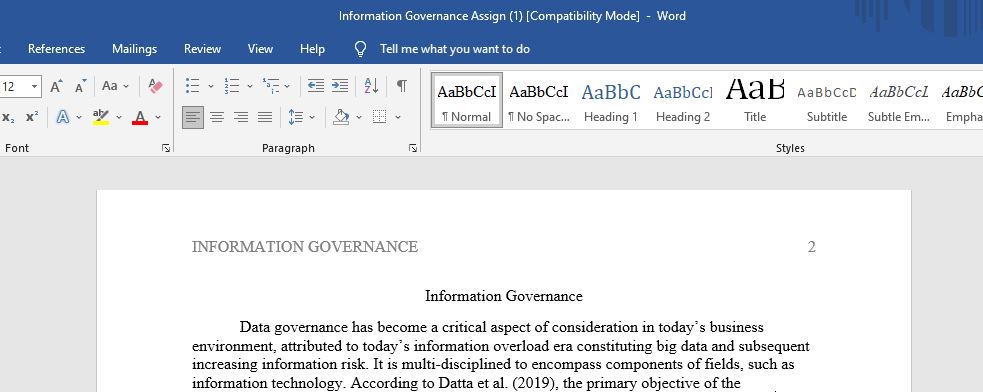Clear all formatting with eraser icon
This screenshot has height=392, width=983.
click(x=155, y=86)
